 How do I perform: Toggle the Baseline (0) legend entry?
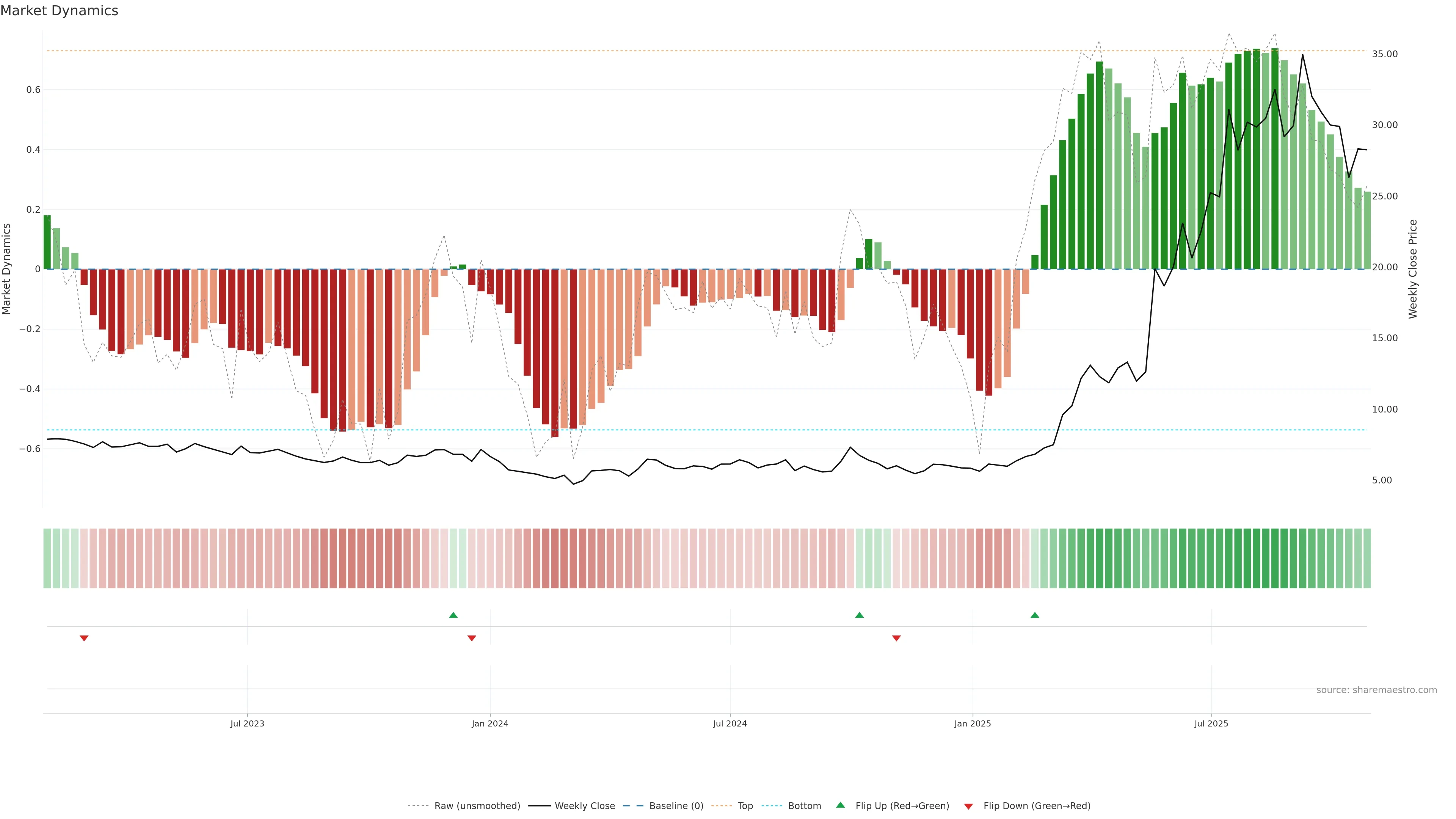[x=676, y=806]
